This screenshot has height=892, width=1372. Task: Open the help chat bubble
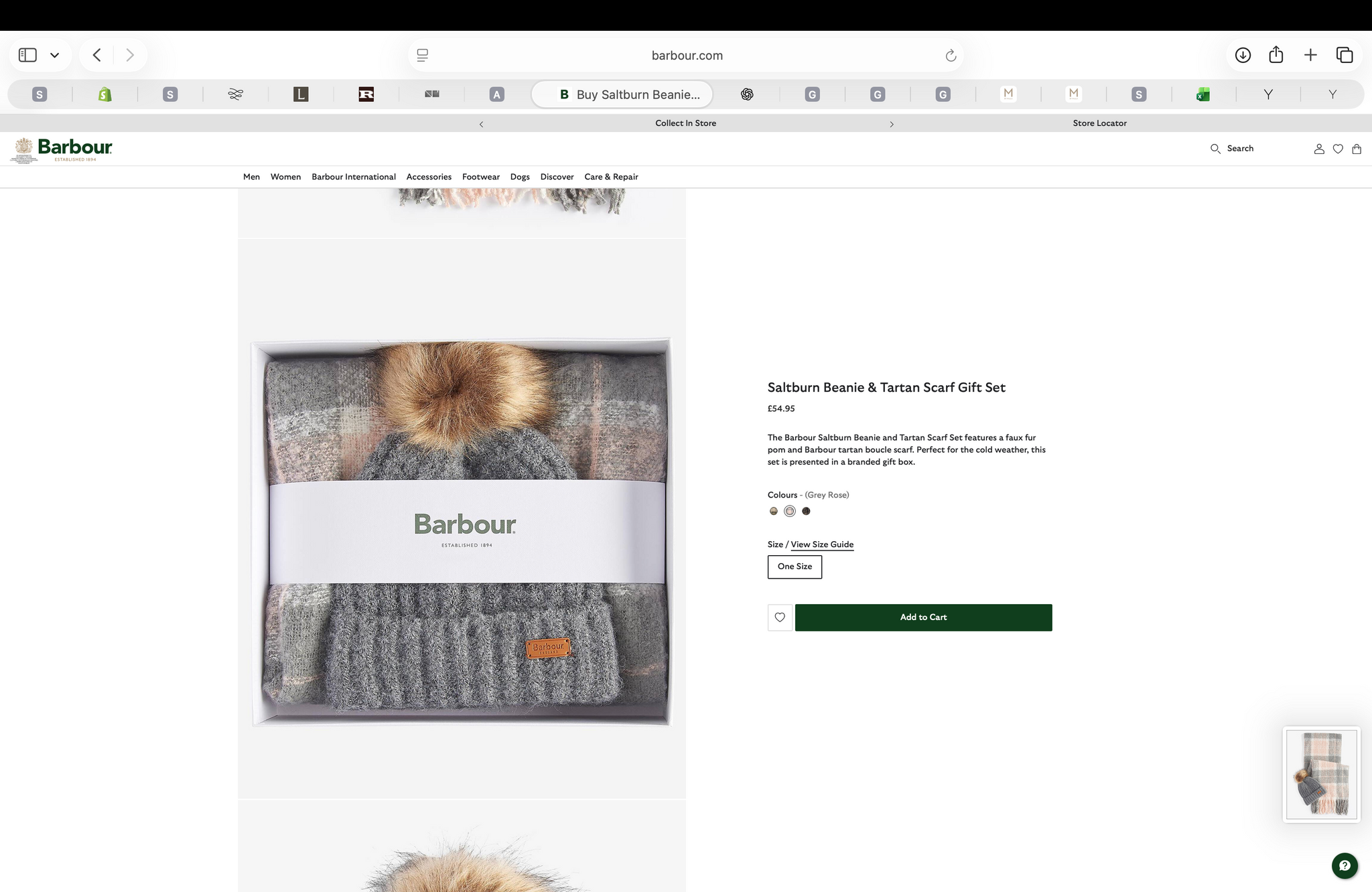1345,866
